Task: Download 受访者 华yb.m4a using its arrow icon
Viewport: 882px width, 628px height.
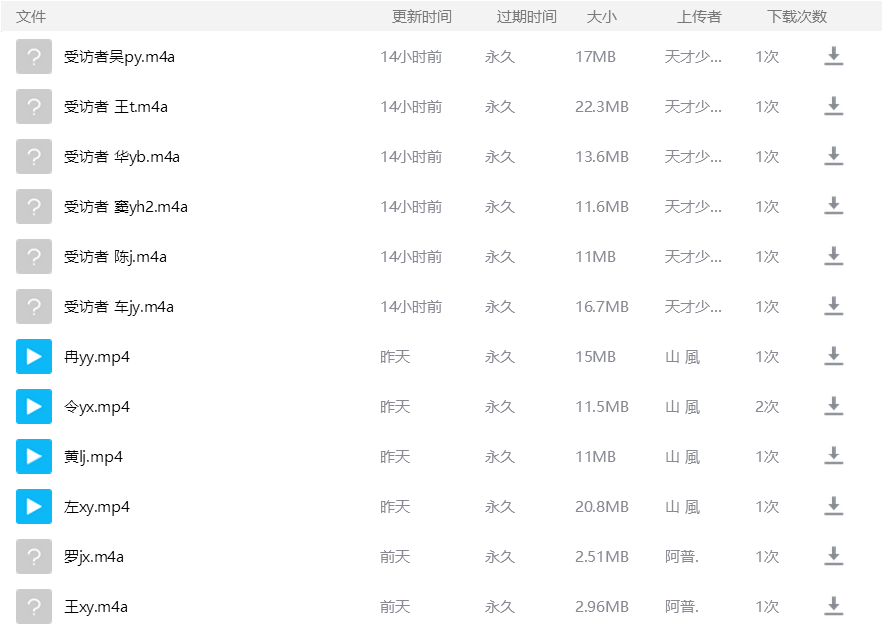Action: (x=833, y=157)
